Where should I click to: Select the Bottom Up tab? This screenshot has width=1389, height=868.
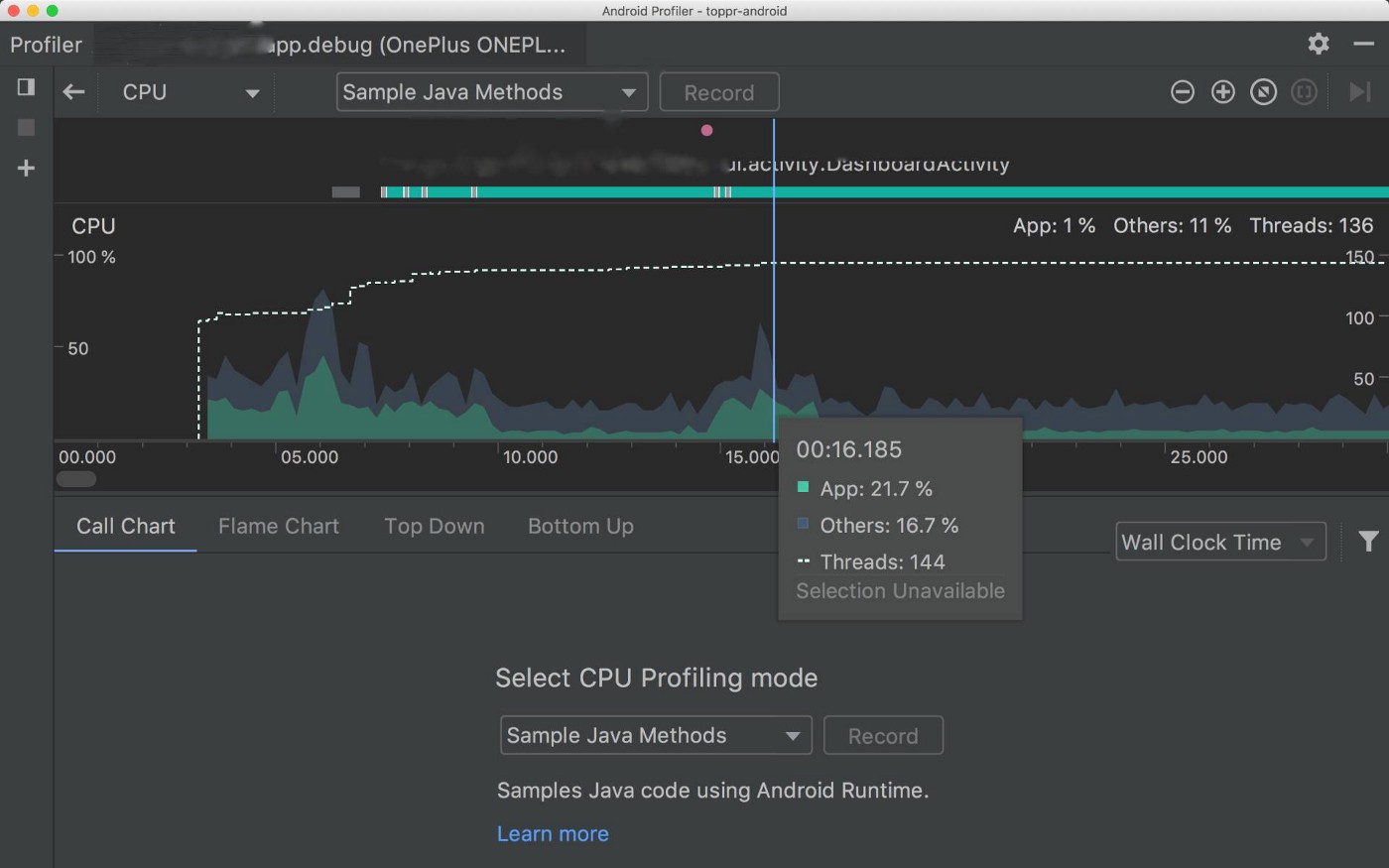(580, 527)
